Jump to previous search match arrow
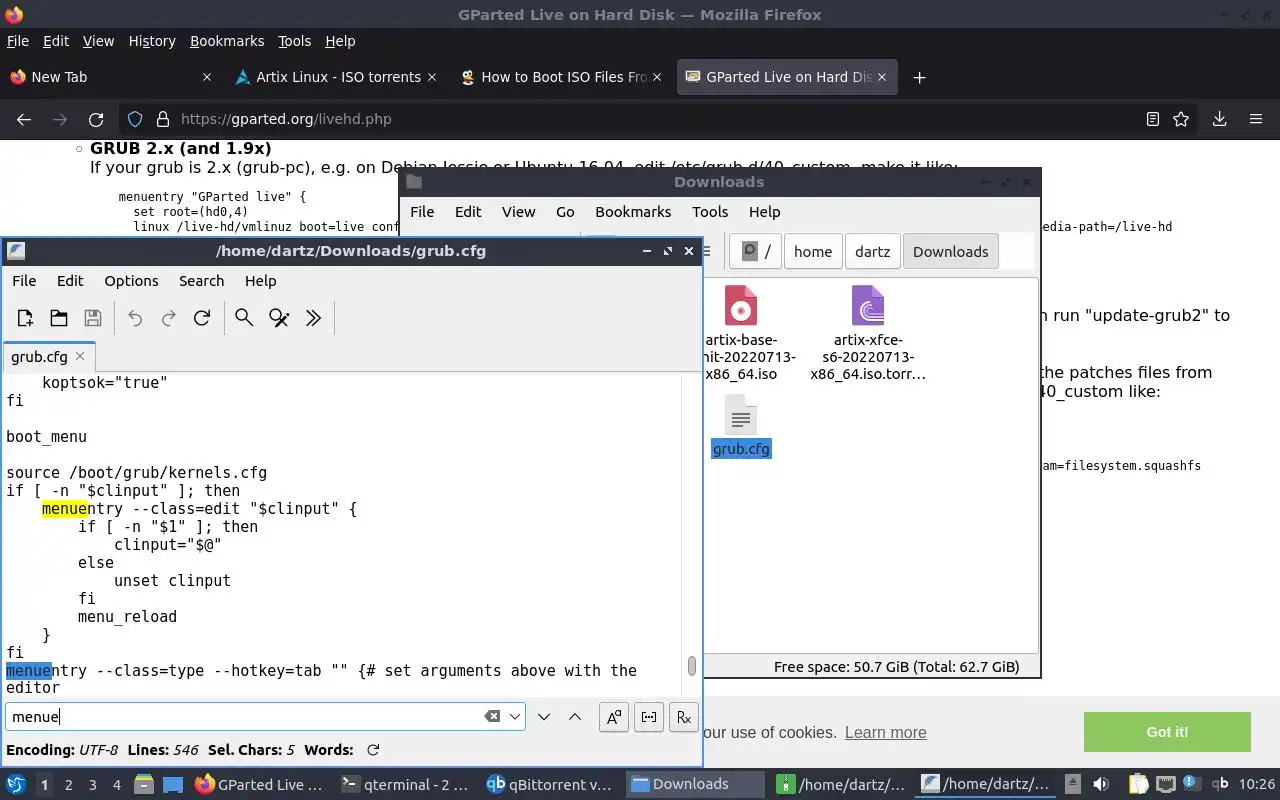 click(x=575, y=716)
